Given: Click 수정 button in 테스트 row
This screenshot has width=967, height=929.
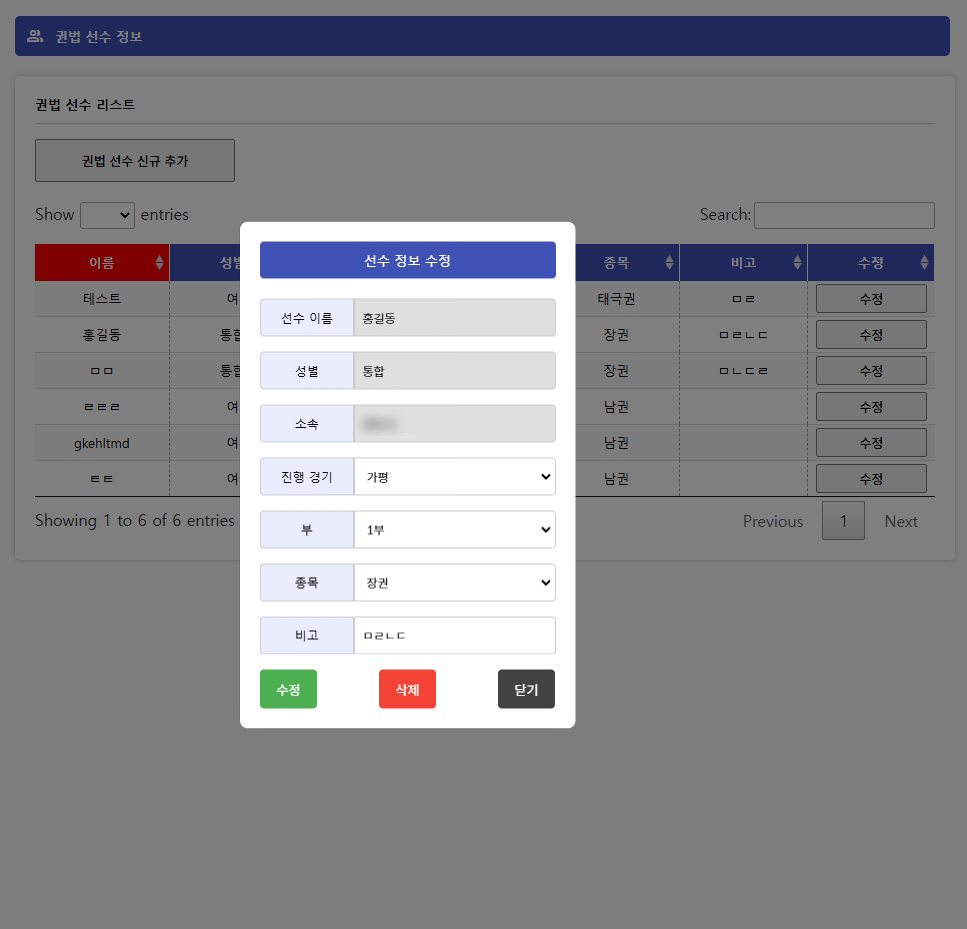Looking at the screenshot, I should (871, 299).
